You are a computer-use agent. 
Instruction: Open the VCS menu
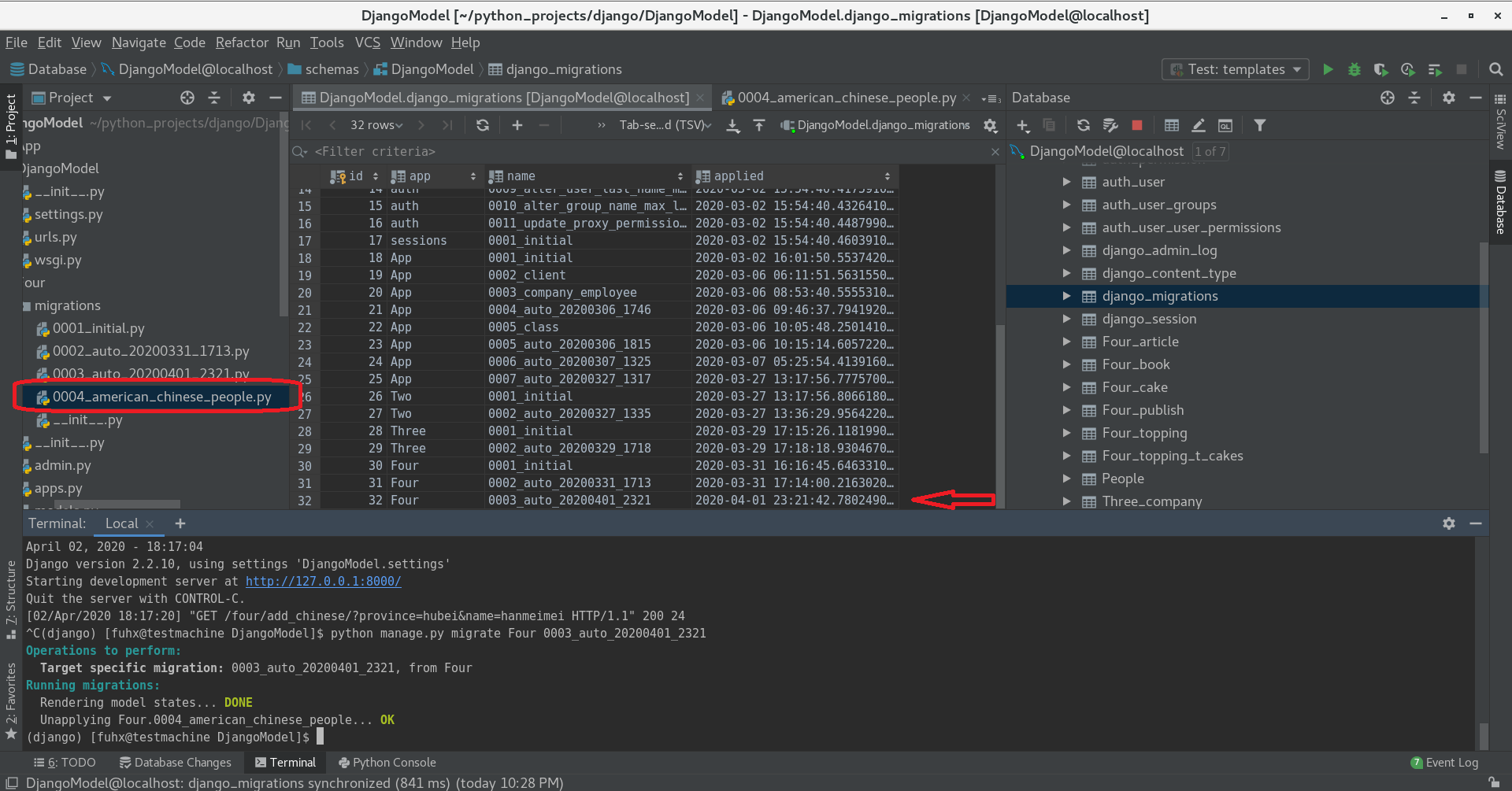367,43
